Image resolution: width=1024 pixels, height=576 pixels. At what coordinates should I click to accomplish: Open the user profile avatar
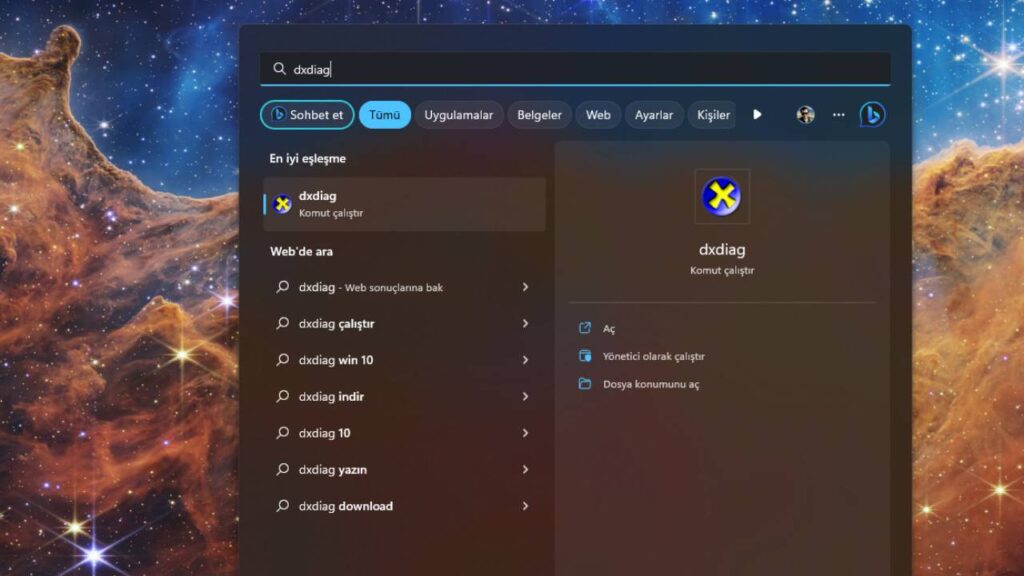805,115
